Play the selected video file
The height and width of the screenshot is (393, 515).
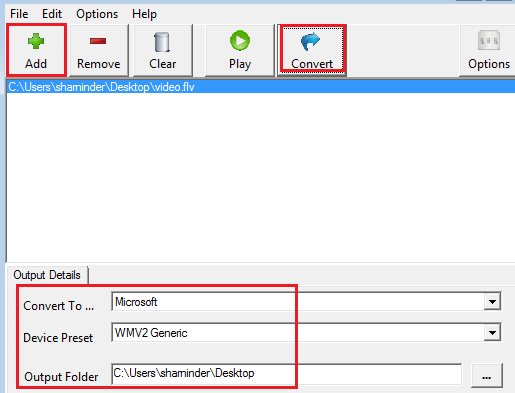[240, 50]
